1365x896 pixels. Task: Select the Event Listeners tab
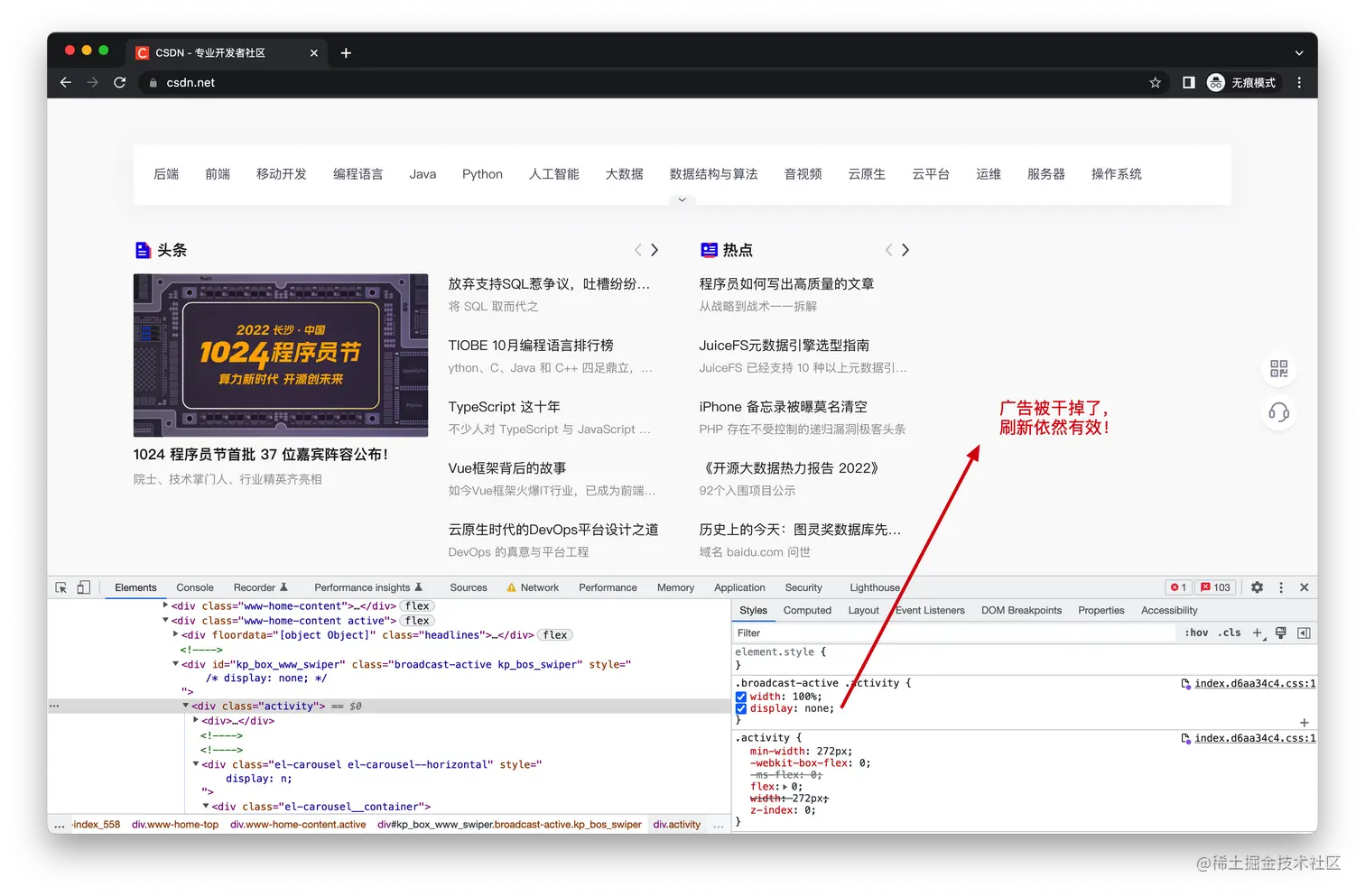point(930,611)
